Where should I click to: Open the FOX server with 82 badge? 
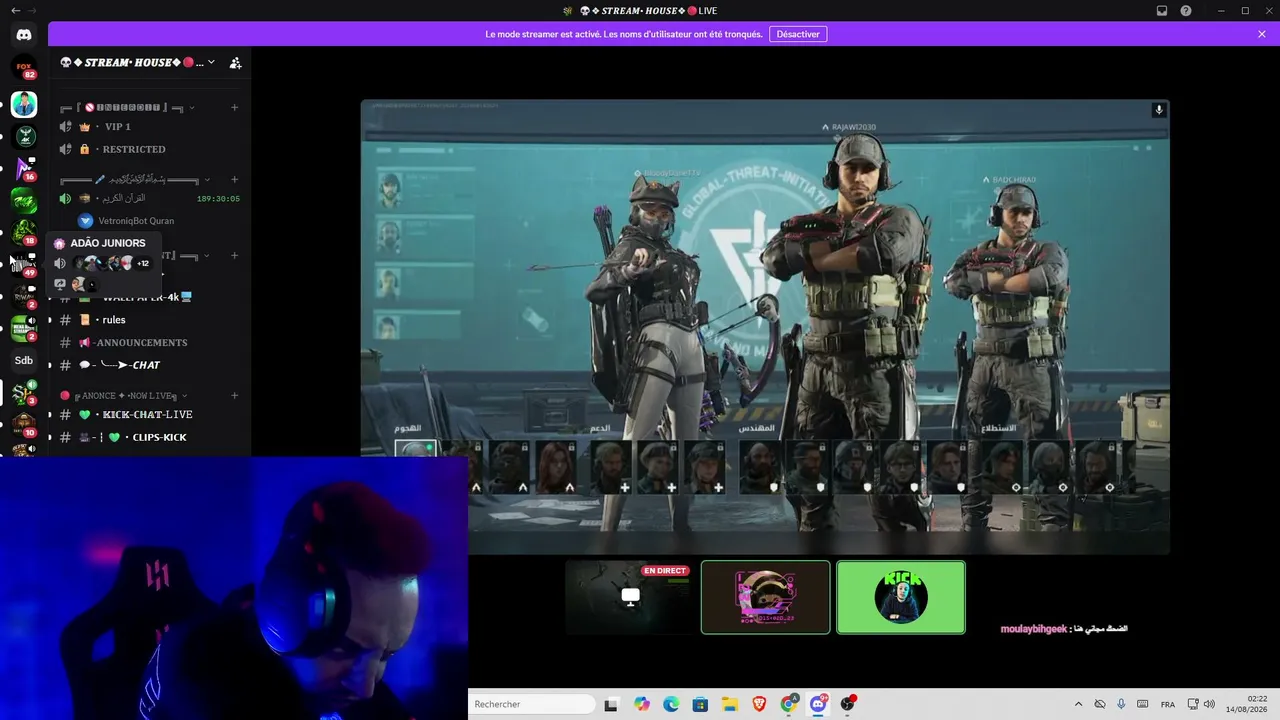click(x=24, y=68)
